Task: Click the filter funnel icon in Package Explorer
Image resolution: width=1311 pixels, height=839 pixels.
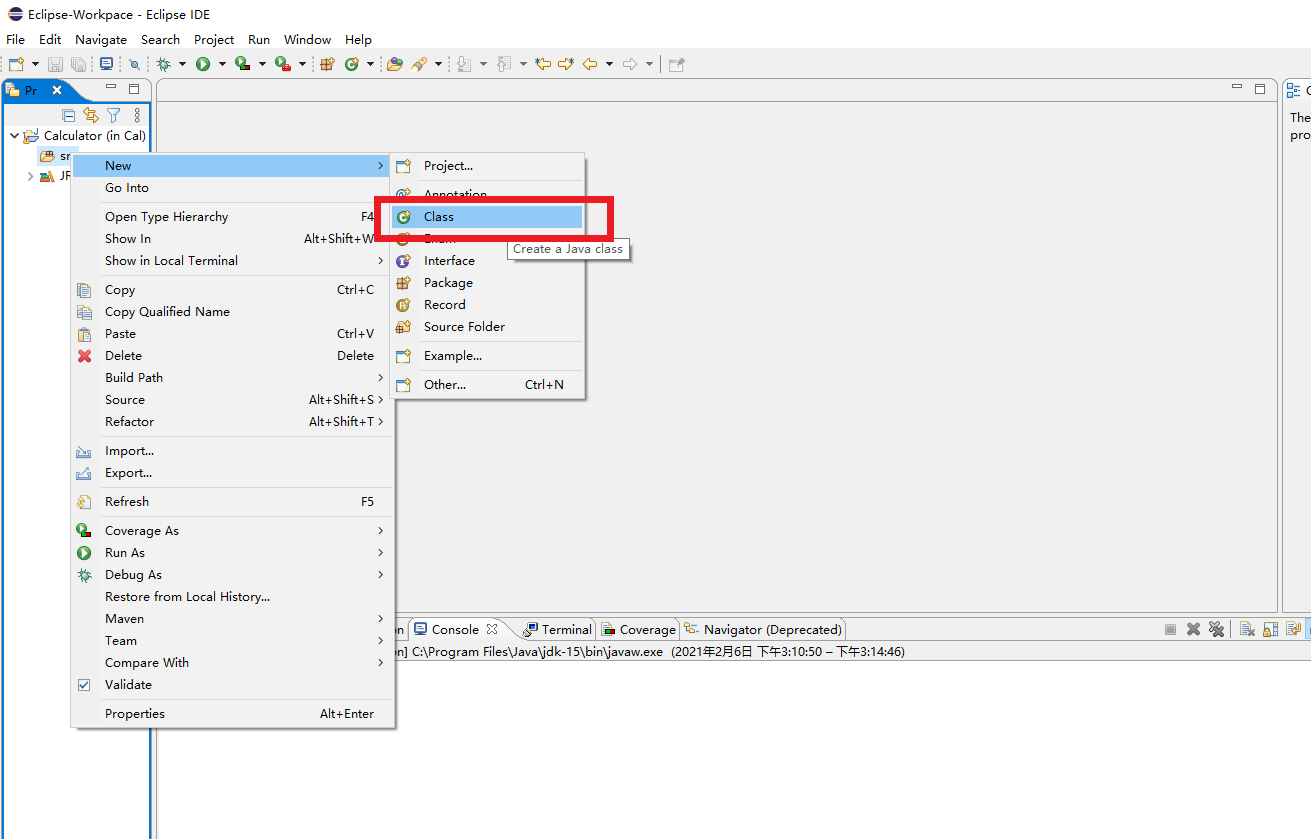Action: 114,115
